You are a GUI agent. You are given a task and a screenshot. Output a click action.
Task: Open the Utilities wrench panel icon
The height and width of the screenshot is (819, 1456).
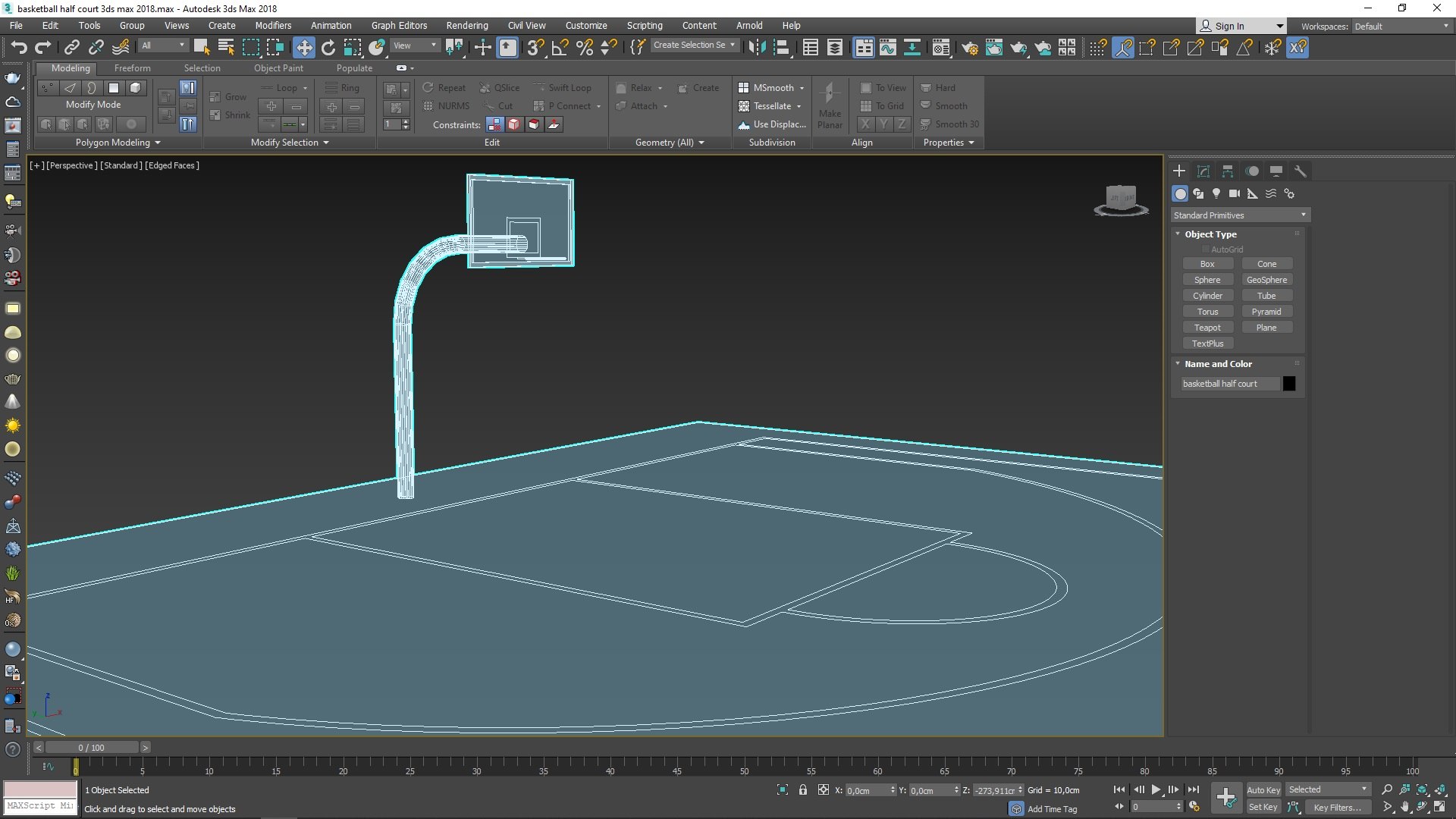click(x=1300, y=171)
